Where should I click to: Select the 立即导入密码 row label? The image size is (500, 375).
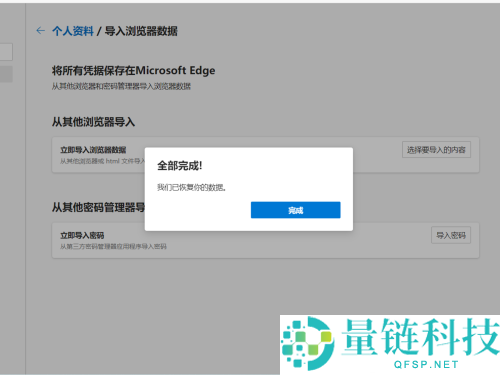(82, 235)
